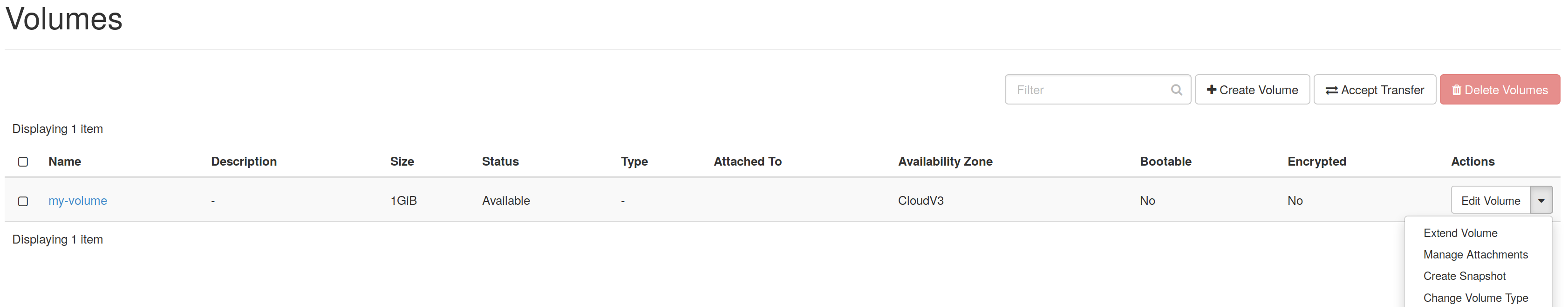
Task: Click the Size column header
Action: point(402,161)
